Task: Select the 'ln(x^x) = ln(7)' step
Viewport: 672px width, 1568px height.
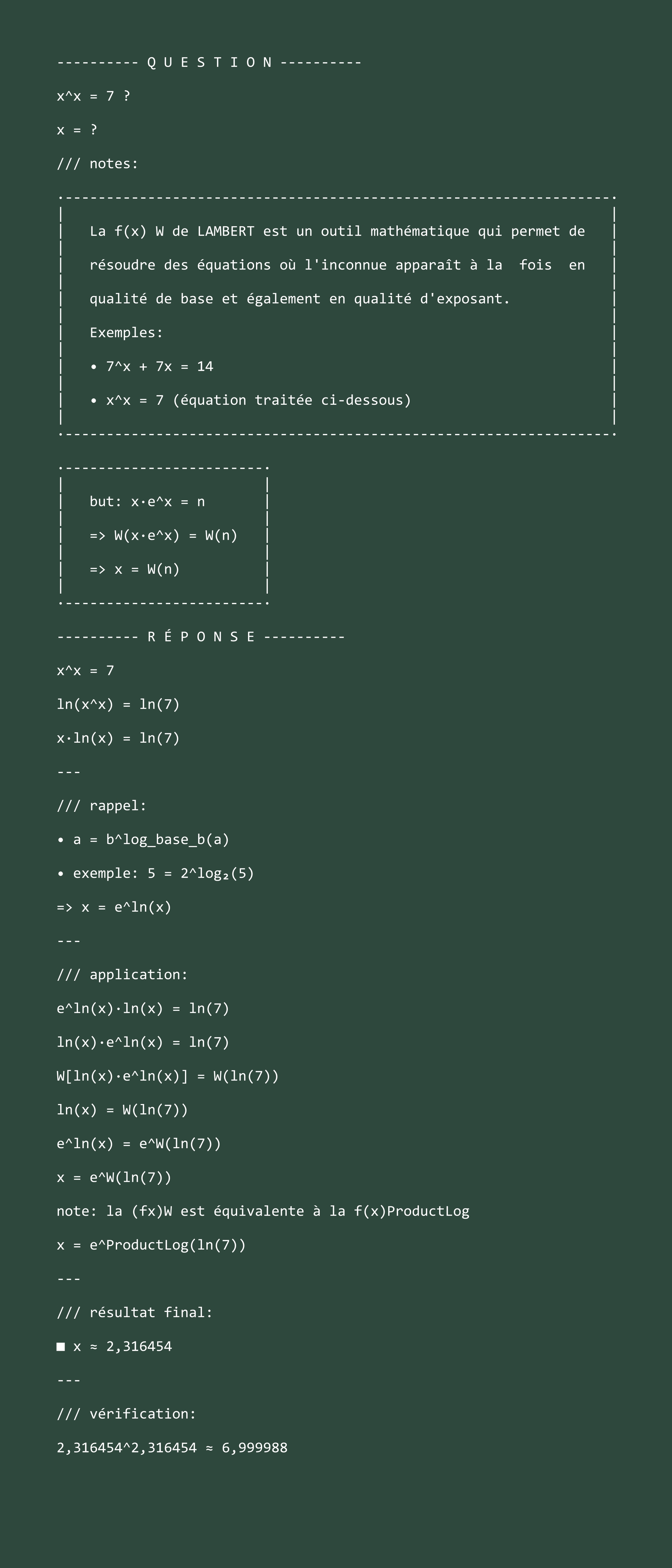Action: point(118,704)
